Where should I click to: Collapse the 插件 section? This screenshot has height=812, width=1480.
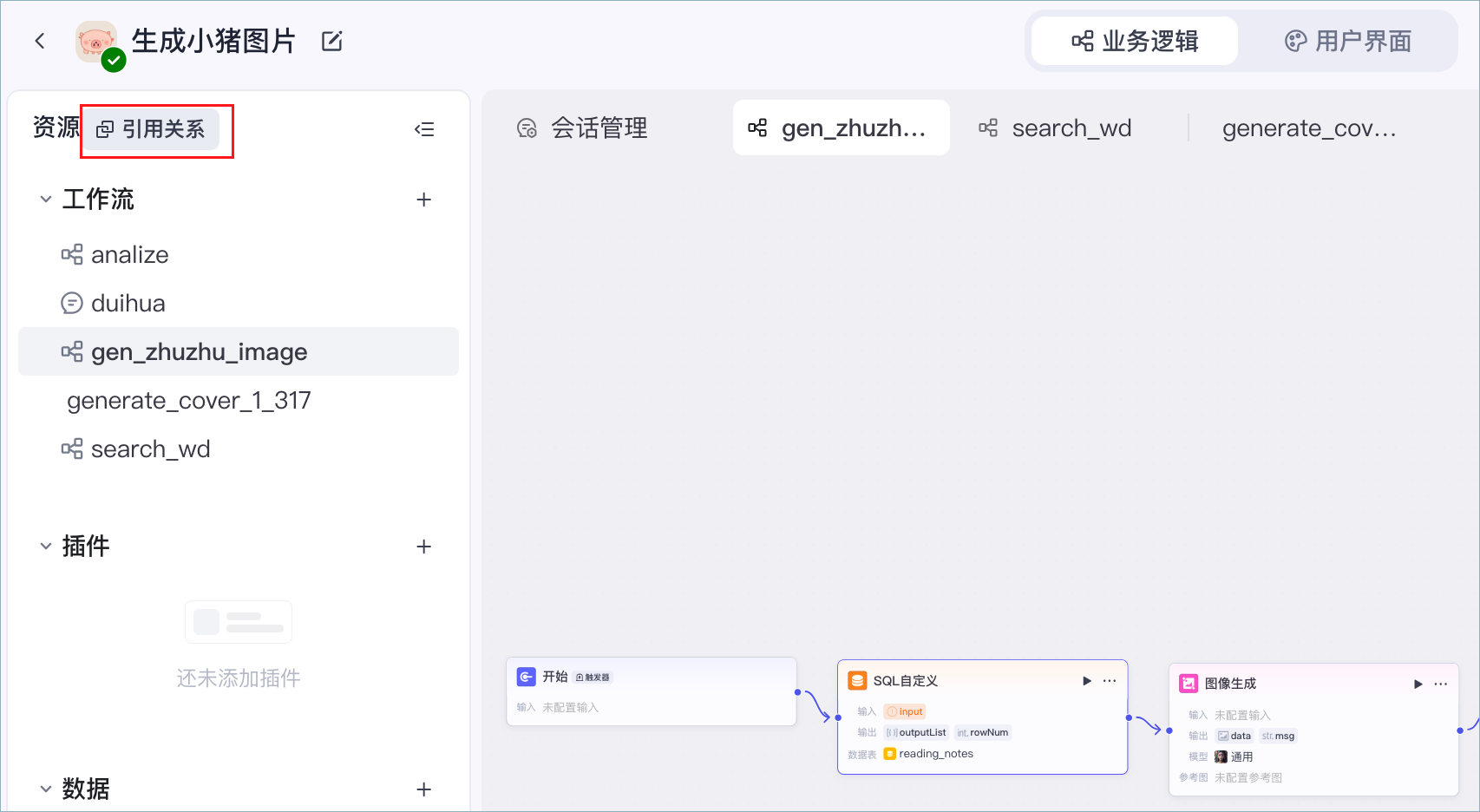point(46,547)
